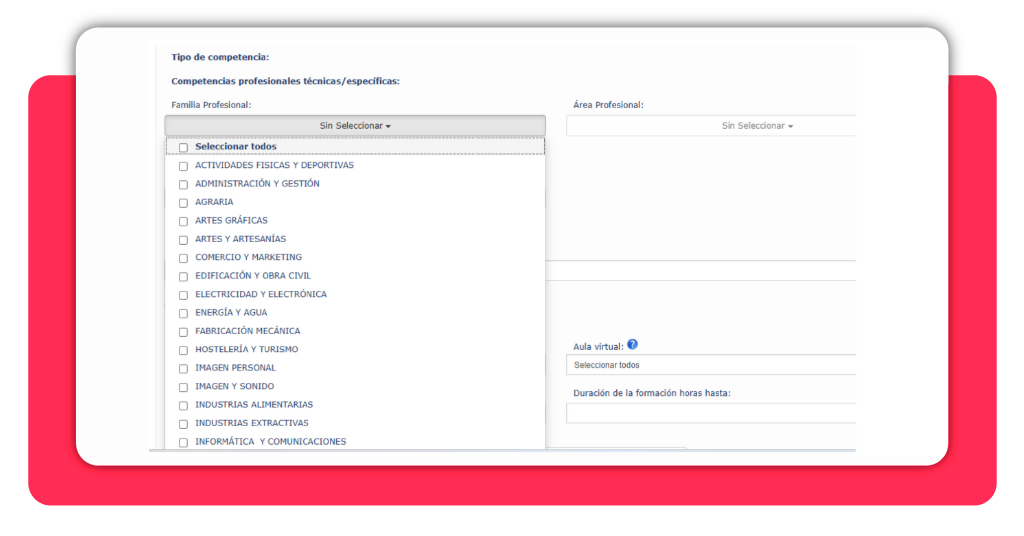Check the ENERGÍA Y AGUA box
The width and height of the screenshot is (1024, 536).
[184, 313]
